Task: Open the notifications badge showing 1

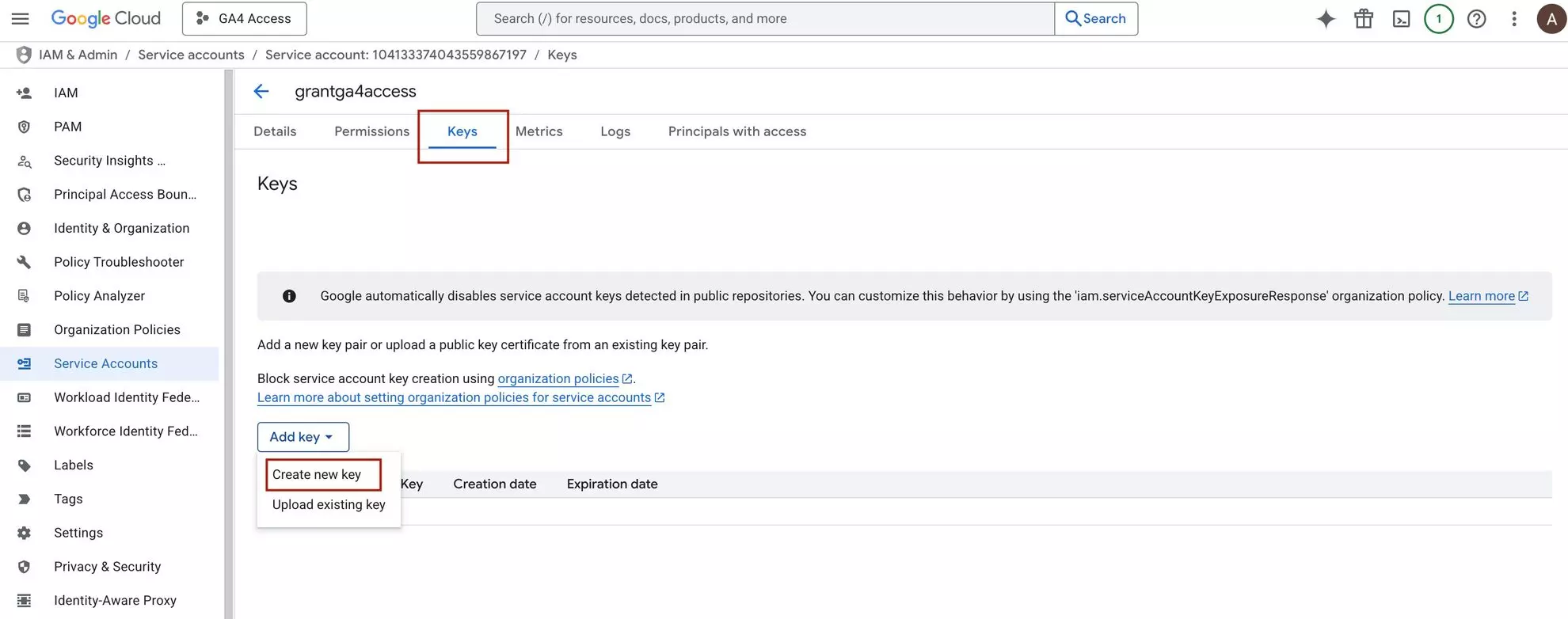Action: click(x=1439, y=19)
